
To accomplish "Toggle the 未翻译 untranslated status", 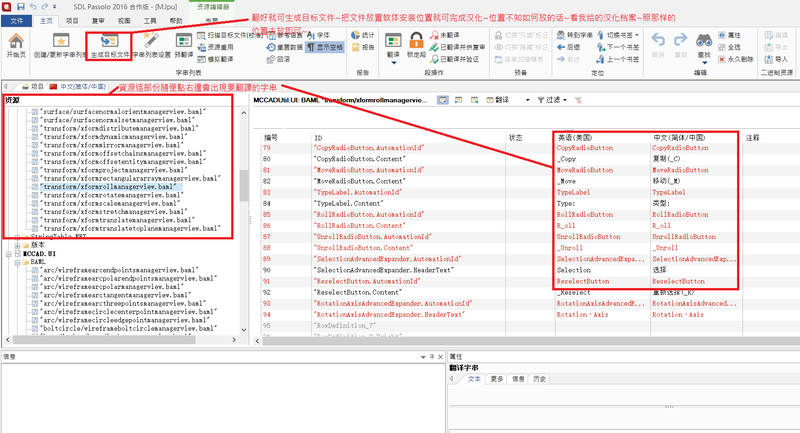I will 448,34.
